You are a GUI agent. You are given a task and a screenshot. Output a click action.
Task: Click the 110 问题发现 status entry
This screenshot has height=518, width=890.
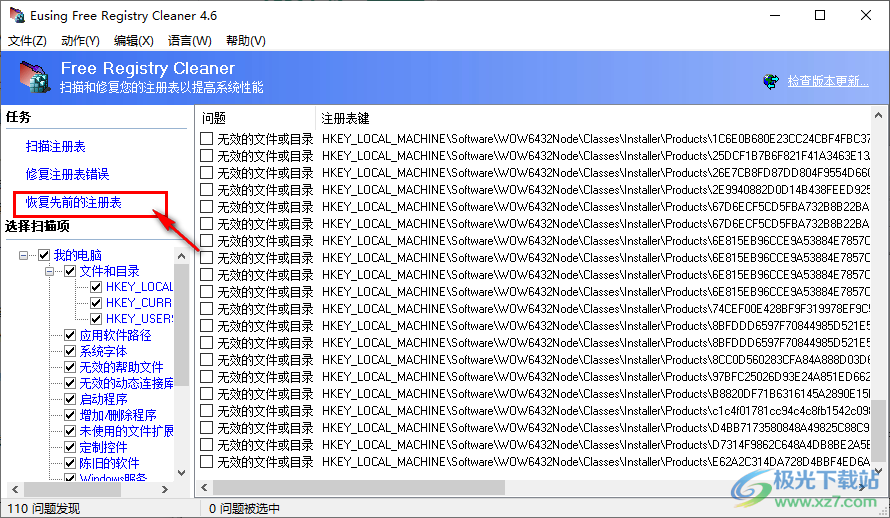click(44, 508)
